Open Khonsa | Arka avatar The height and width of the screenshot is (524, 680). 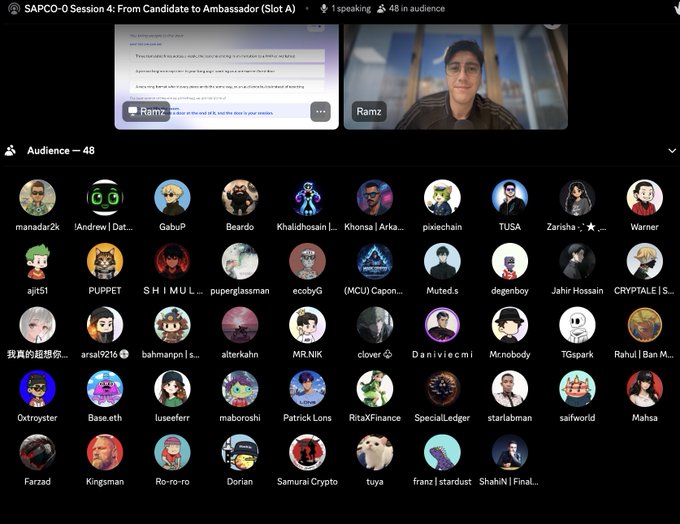375,198
